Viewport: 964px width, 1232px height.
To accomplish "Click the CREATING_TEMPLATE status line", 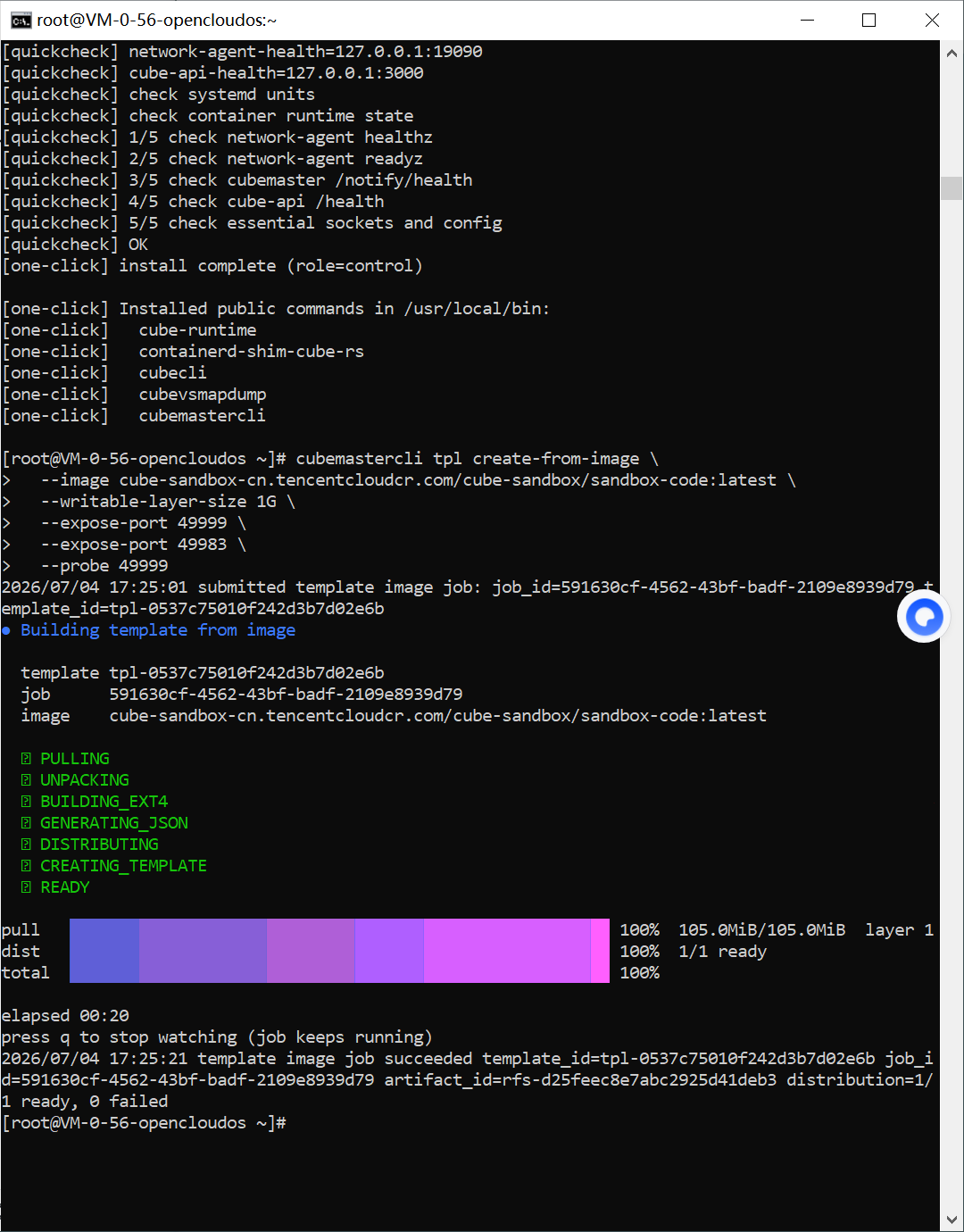I will (114, 865).
